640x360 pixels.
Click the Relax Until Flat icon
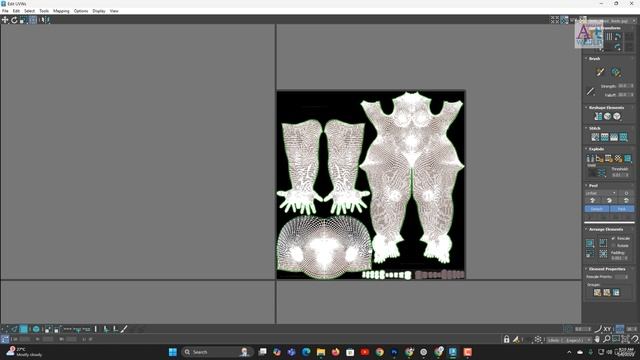point(607,116)
